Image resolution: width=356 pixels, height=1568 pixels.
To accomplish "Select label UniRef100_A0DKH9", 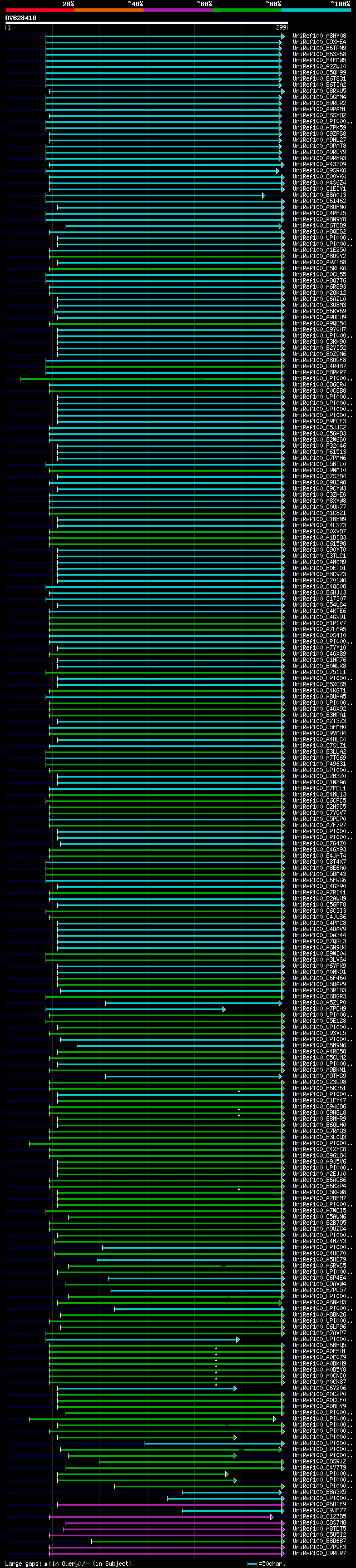I will click(x=319, y=1363).
